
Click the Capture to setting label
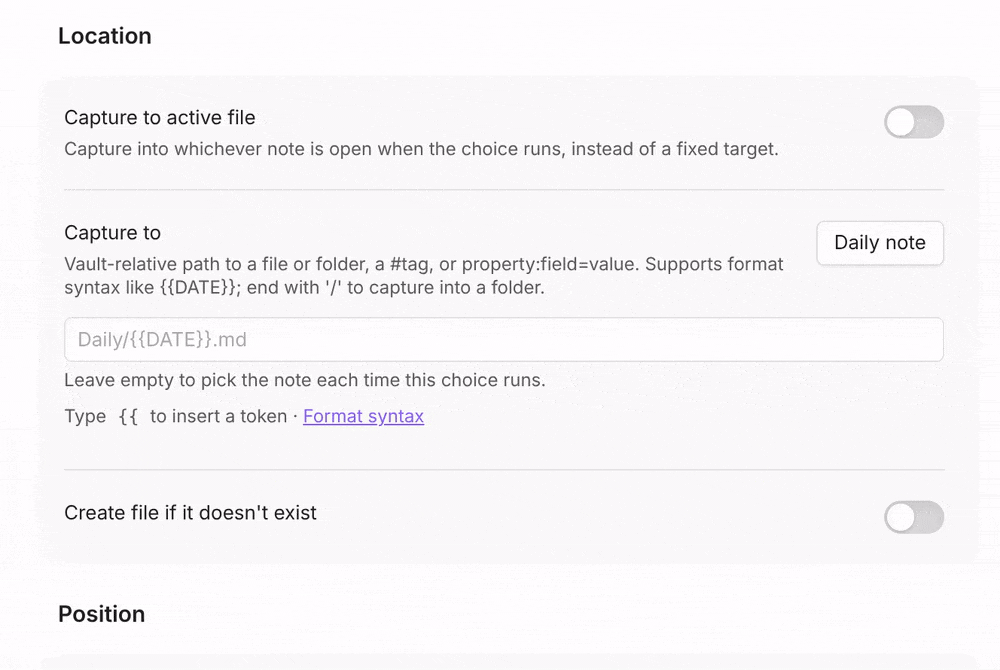pos(112,233)
